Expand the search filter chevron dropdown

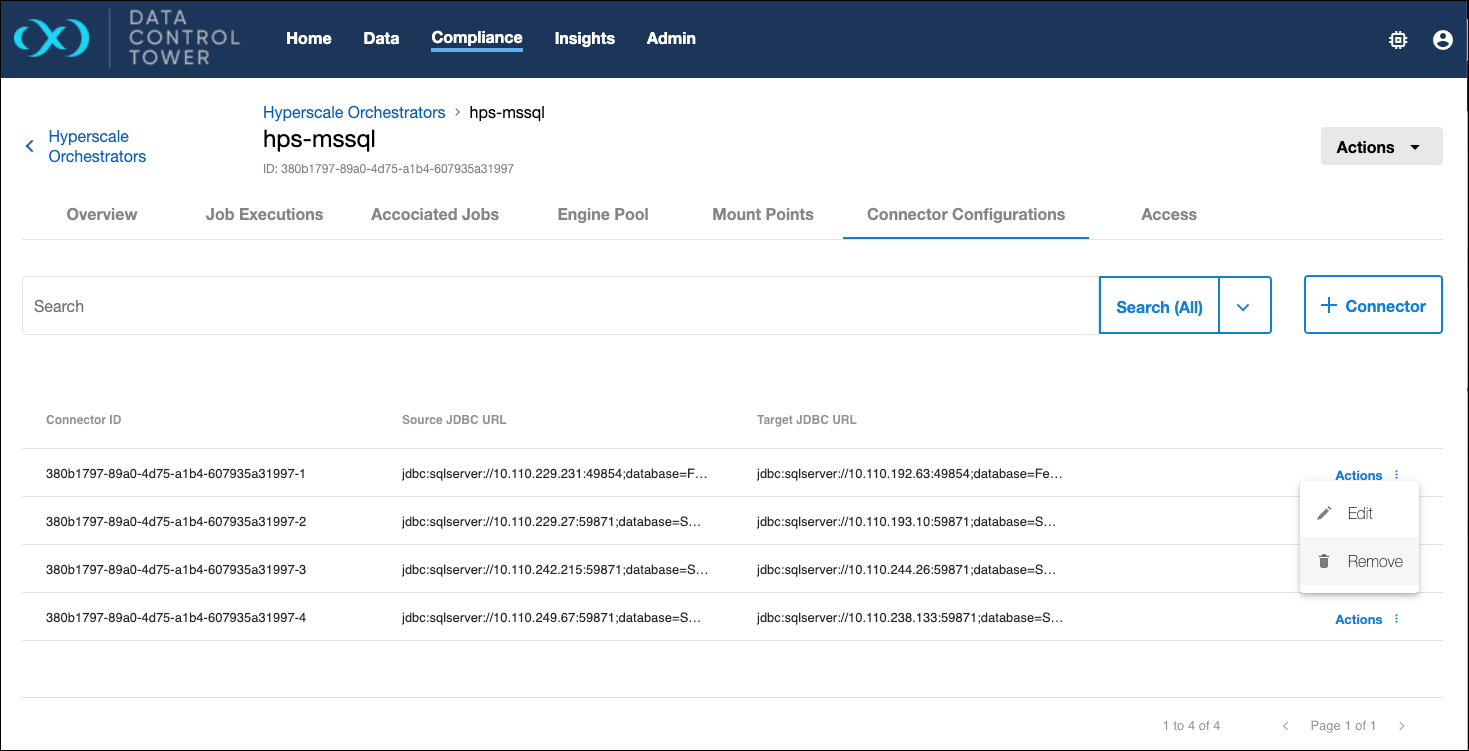(1243, 307)
